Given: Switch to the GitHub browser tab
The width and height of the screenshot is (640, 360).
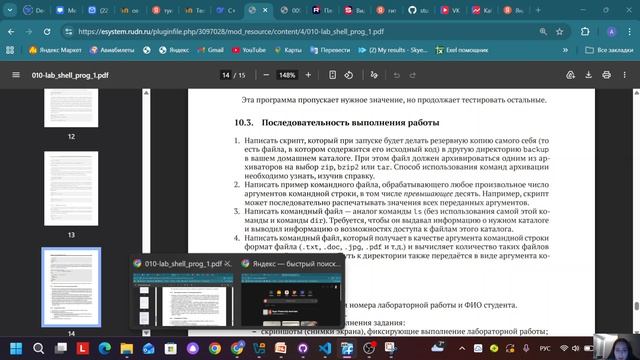Looking at the screenshot, I should 418,10.
